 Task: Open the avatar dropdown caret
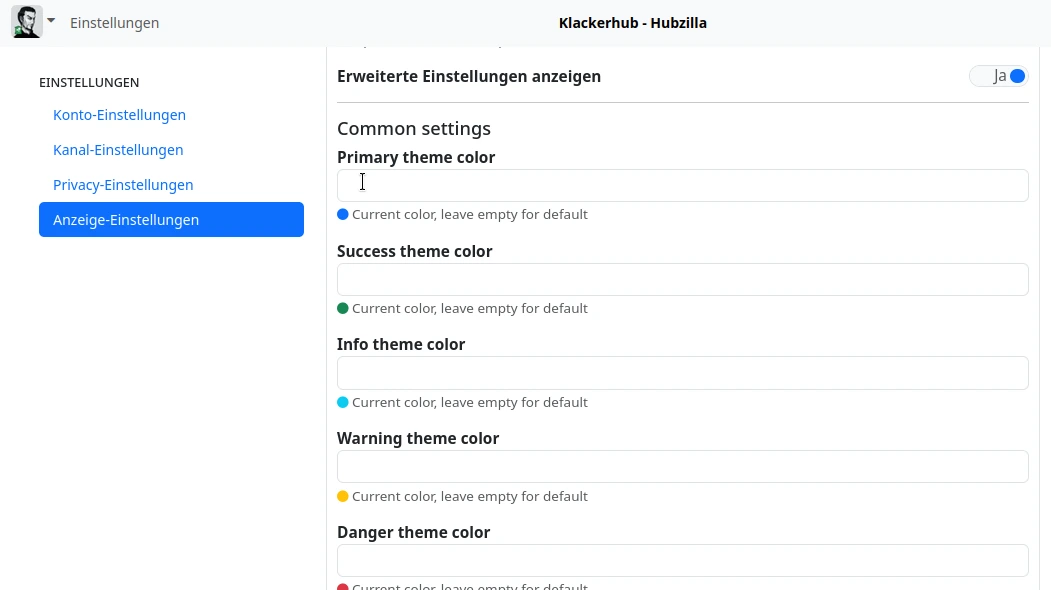[x=51, y=21]
